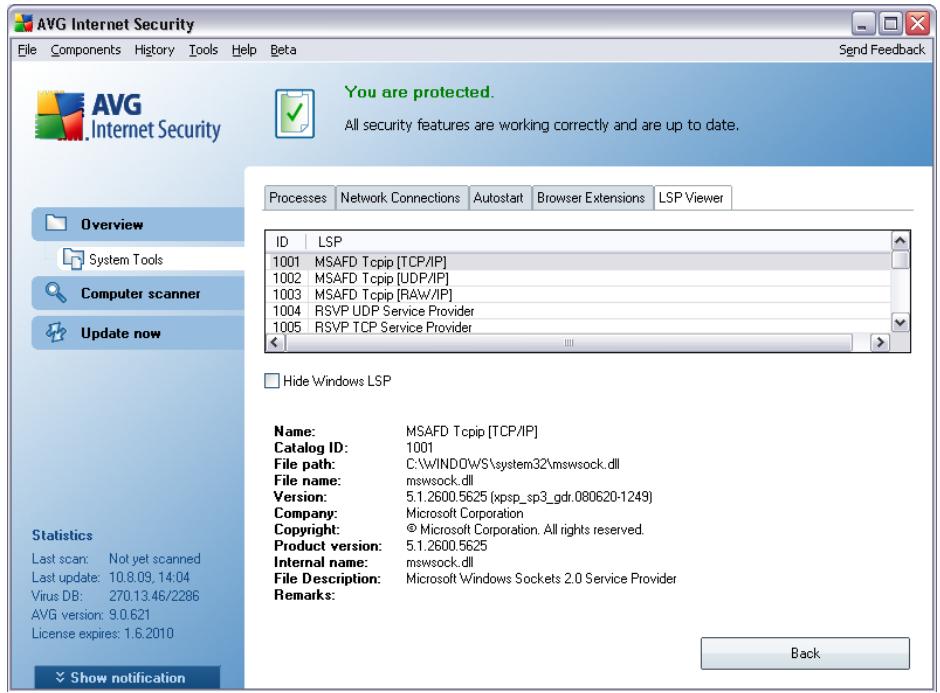This screenshot has height=693, width=940.
Task: Click the LSP list scroll left arrow
Action: point(275,342)
